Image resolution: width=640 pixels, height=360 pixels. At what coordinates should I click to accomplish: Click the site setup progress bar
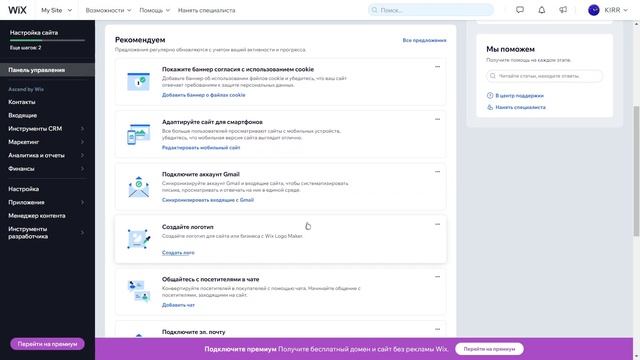tap(47, 40)
